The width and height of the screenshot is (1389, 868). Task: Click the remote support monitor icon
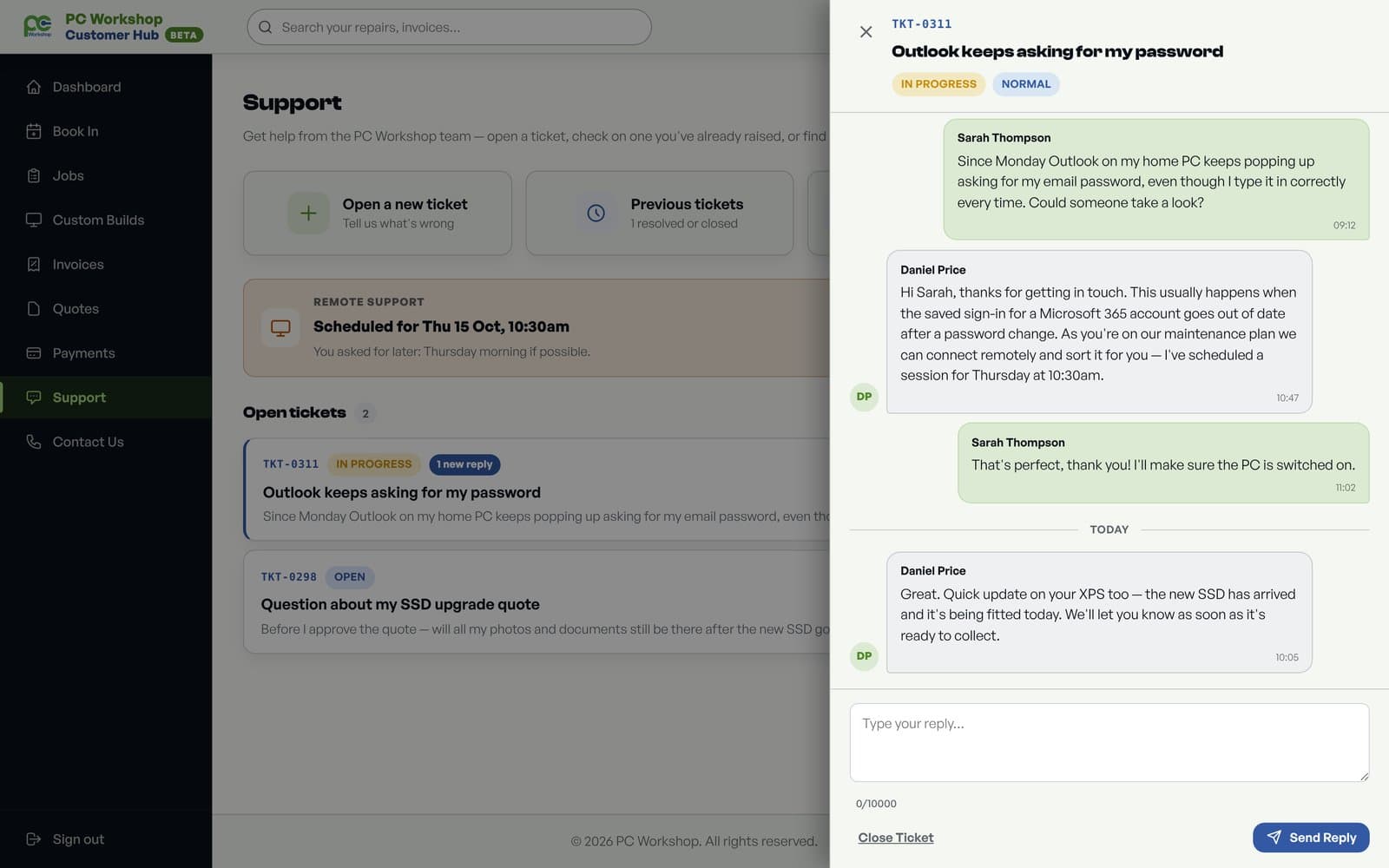point(280,327)
